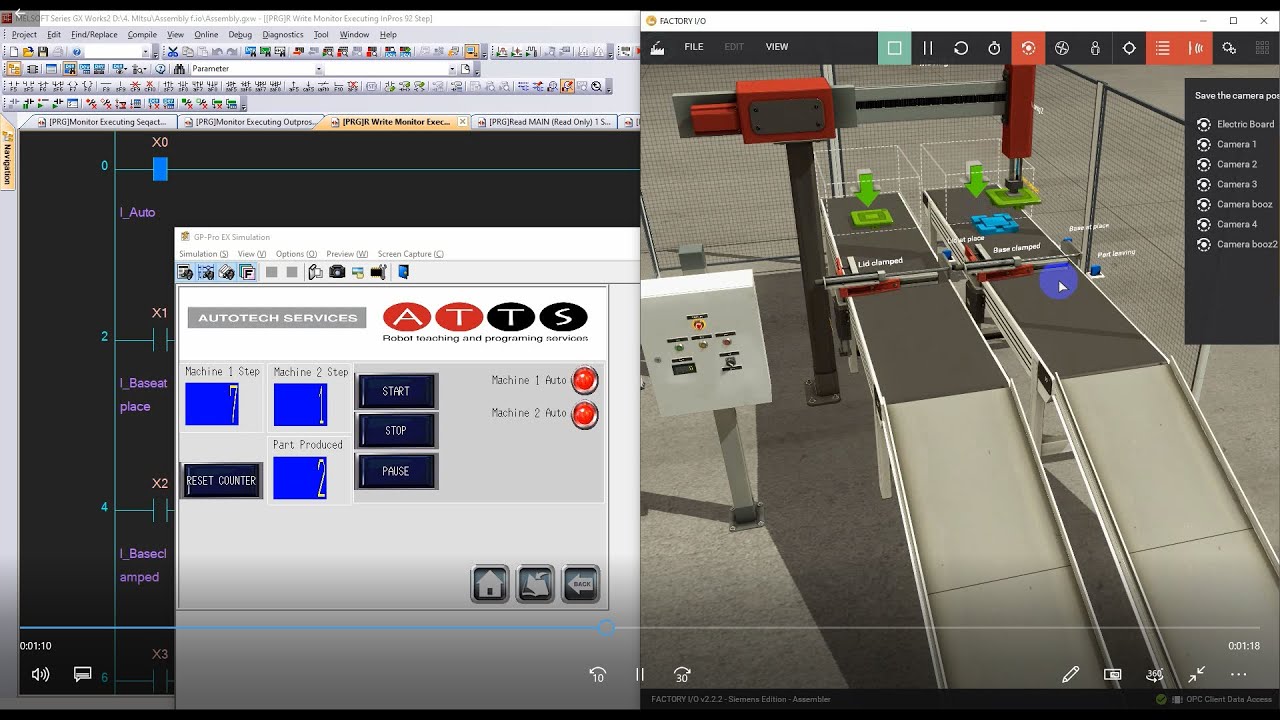Click the HMI home screen icon
Screen dimensions: 1280x720
tap(490, 584)
